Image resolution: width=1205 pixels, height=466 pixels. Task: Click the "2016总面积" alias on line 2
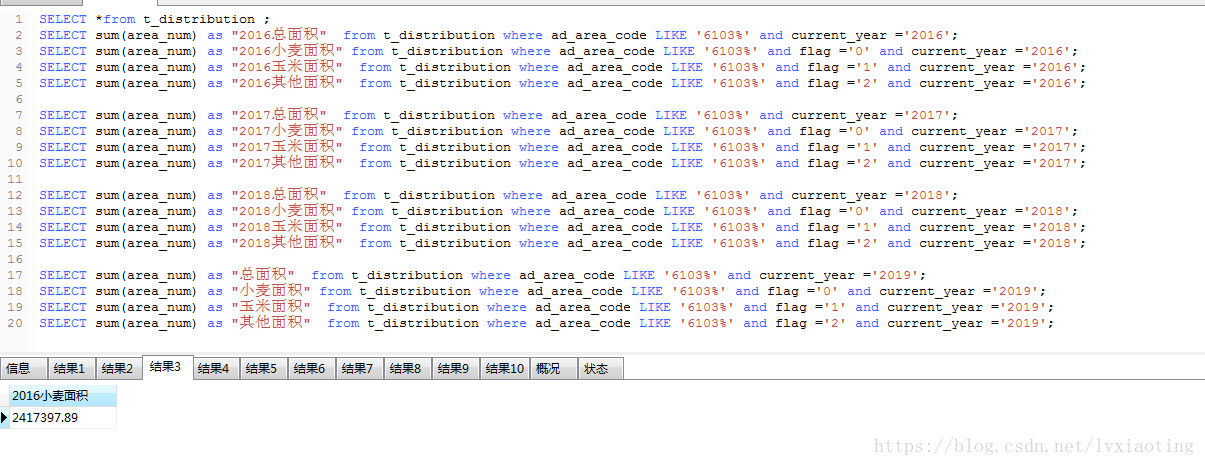tap(279, 35)
